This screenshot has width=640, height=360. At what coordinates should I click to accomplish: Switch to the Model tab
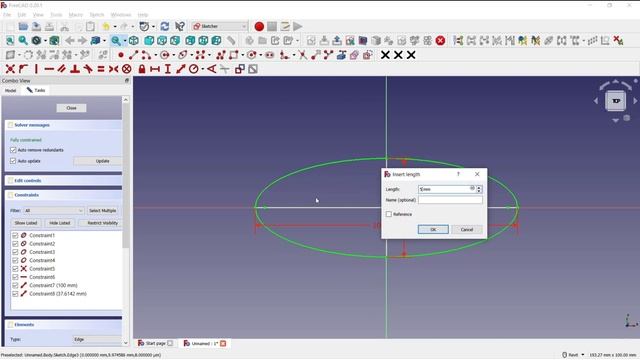(11, 90)
